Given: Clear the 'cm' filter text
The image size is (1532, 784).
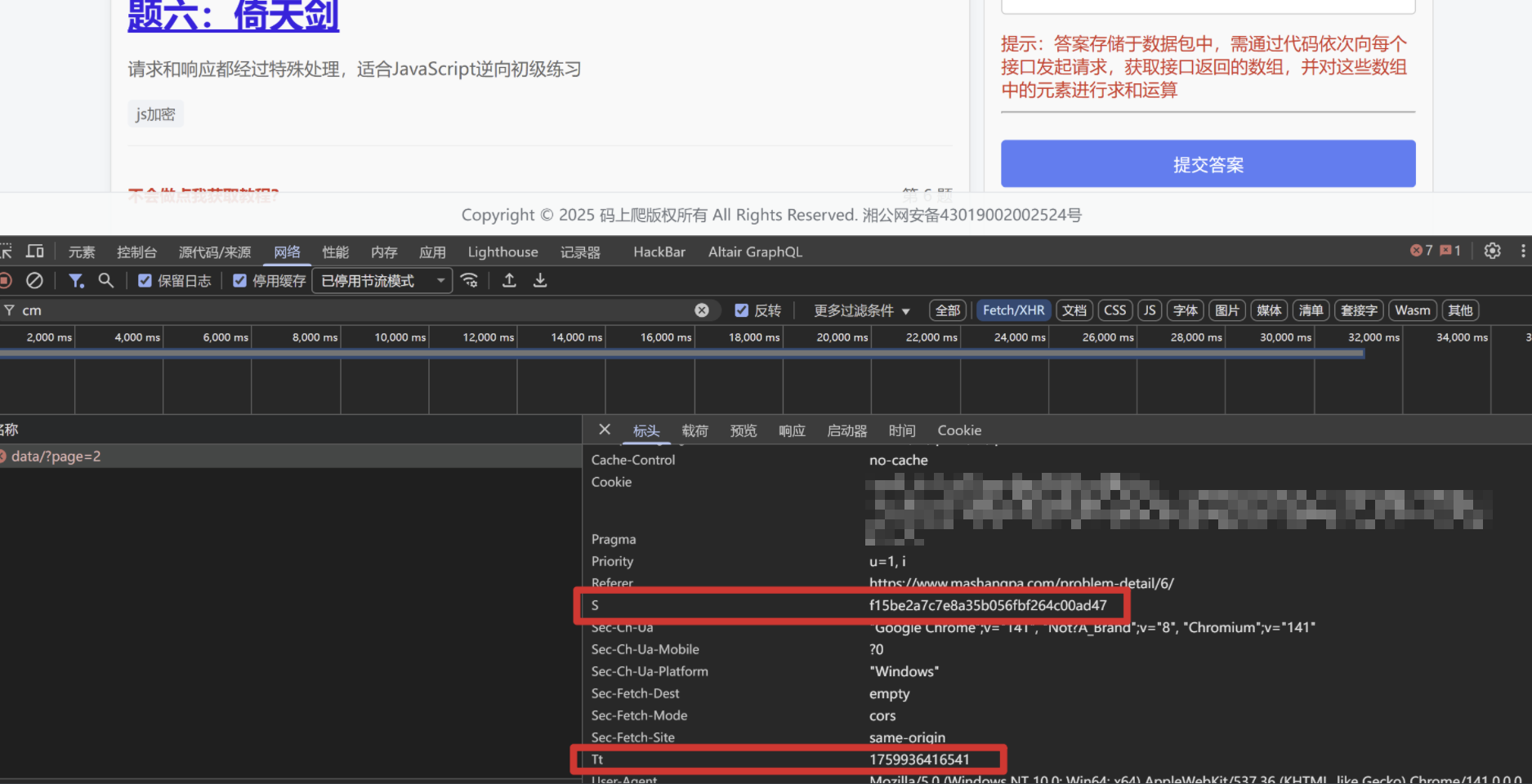Looking at the screenshot, I should [702, 310].
